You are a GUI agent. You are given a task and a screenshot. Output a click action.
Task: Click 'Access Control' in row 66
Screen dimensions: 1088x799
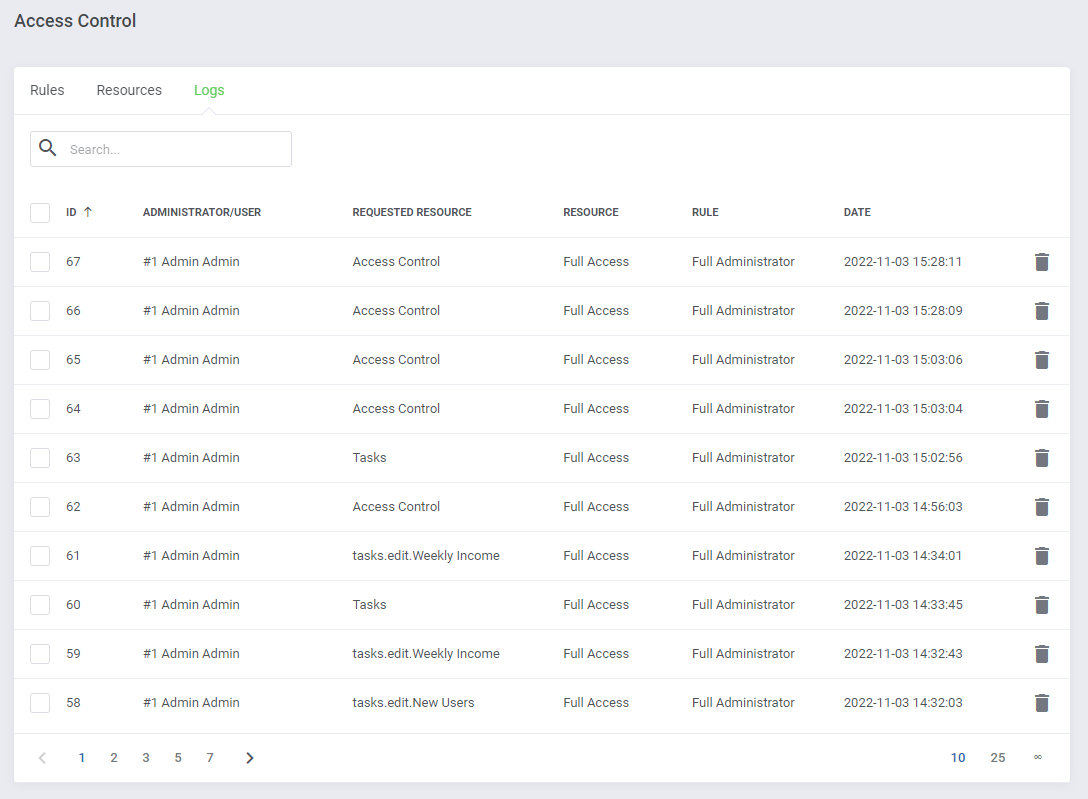396,311
